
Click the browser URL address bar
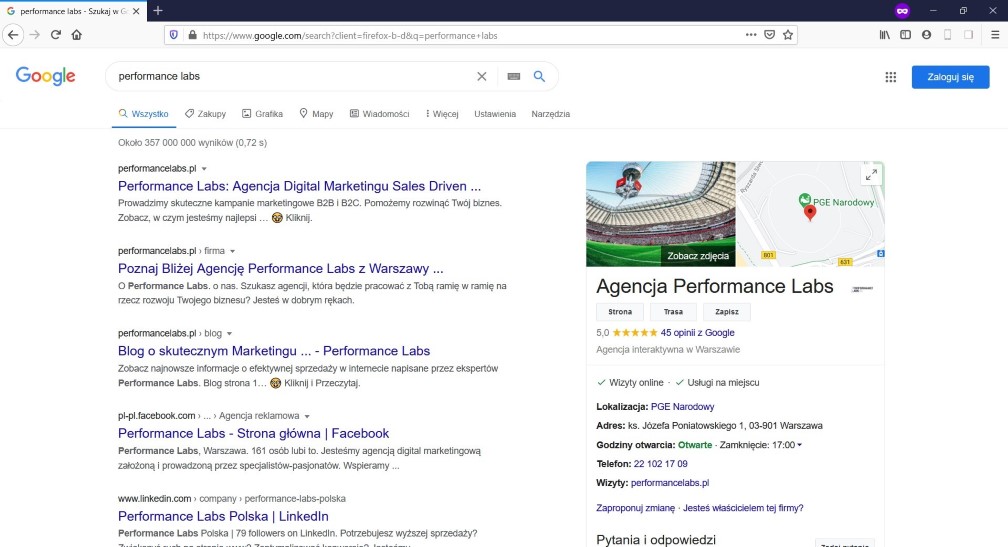(x=469, y=35)
